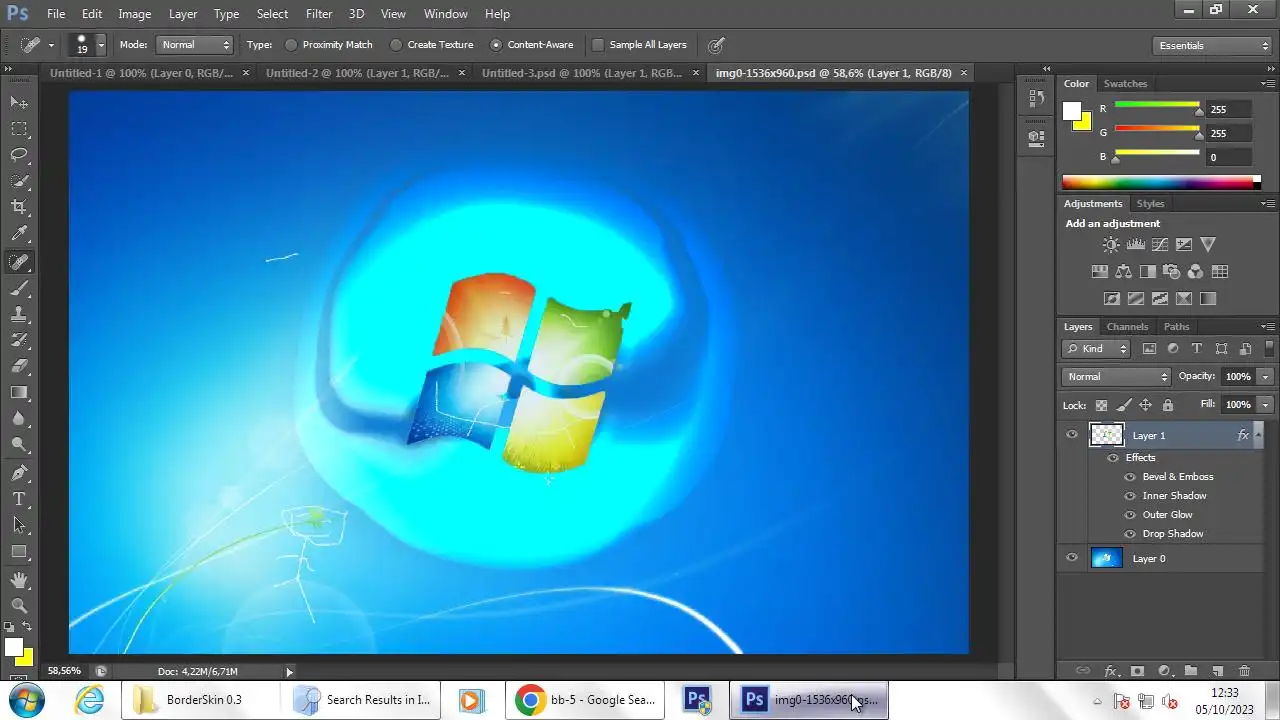Select the Dodge tool
The width and height of the screenshot is (1280, 720).
[x=19, y=444]
